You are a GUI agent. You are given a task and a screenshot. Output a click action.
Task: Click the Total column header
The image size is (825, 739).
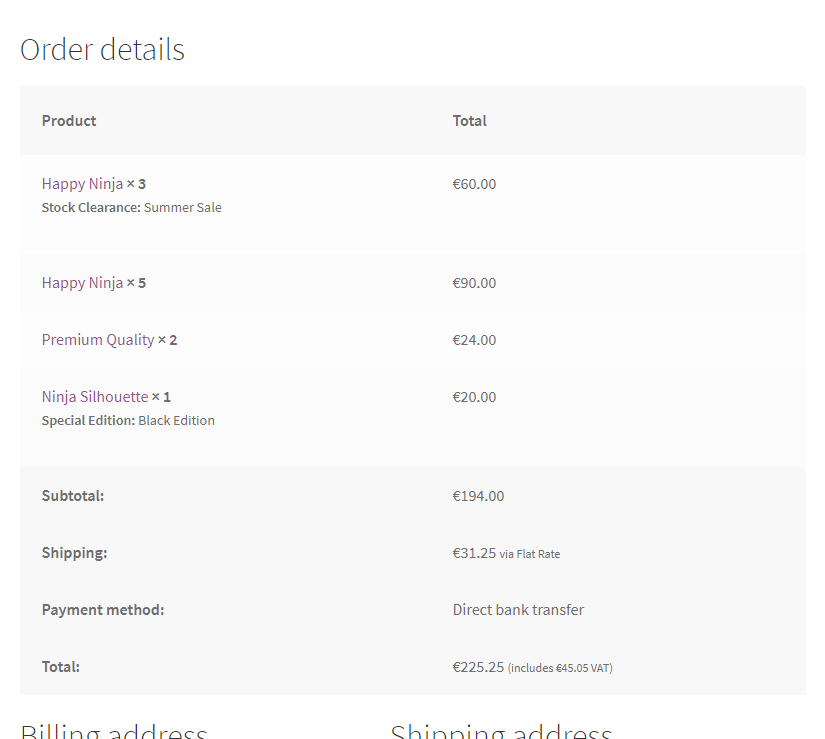pos(469,121)
